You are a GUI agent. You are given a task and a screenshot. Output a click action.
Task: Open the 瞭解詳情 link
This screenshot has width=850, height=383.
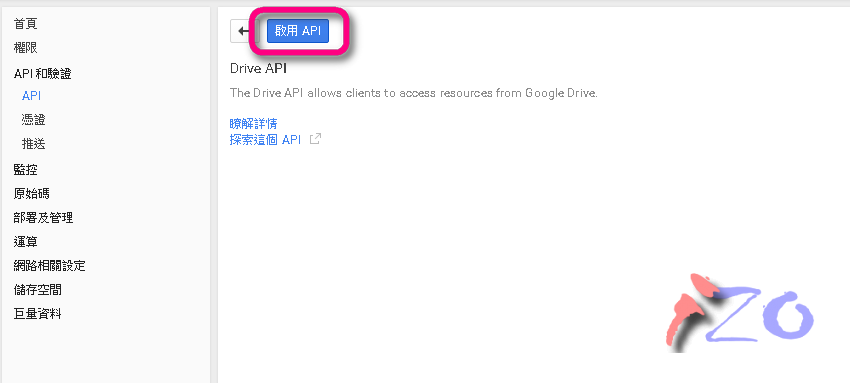(254, 124)
